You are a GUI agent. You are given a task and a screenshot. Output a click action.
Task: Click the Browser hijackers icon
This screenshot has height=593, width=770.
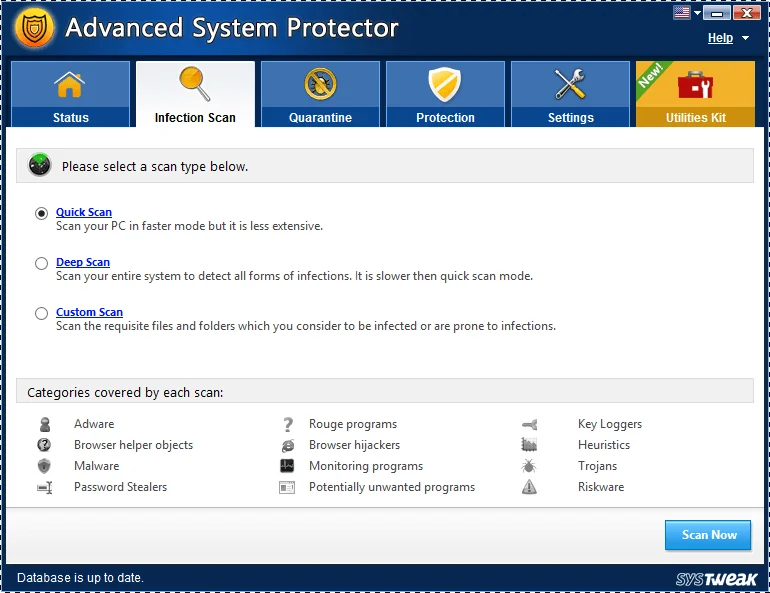click(x=288, y=445)
